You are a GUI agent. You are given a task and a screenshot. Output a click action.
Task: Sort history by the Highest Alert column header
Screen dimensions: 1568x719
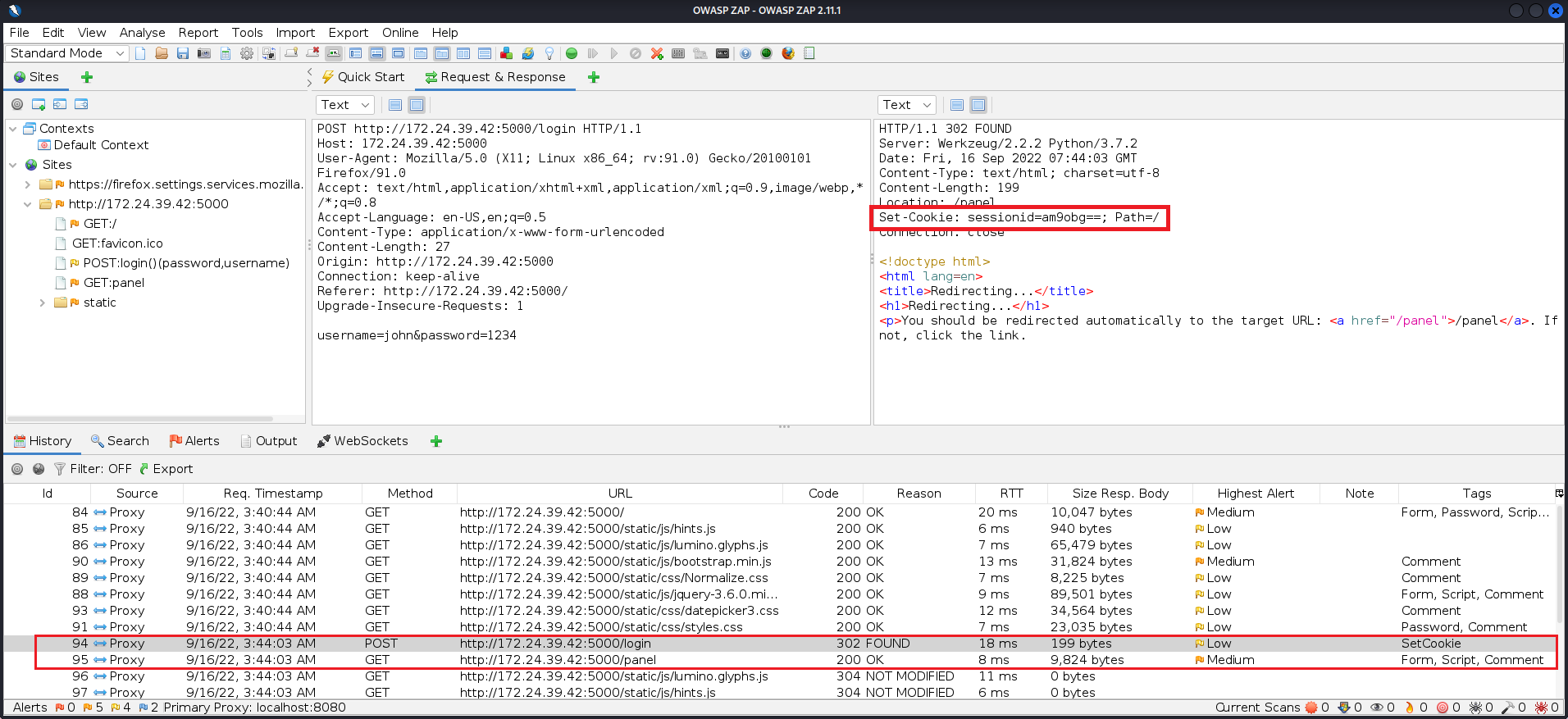click(1256, 494)
